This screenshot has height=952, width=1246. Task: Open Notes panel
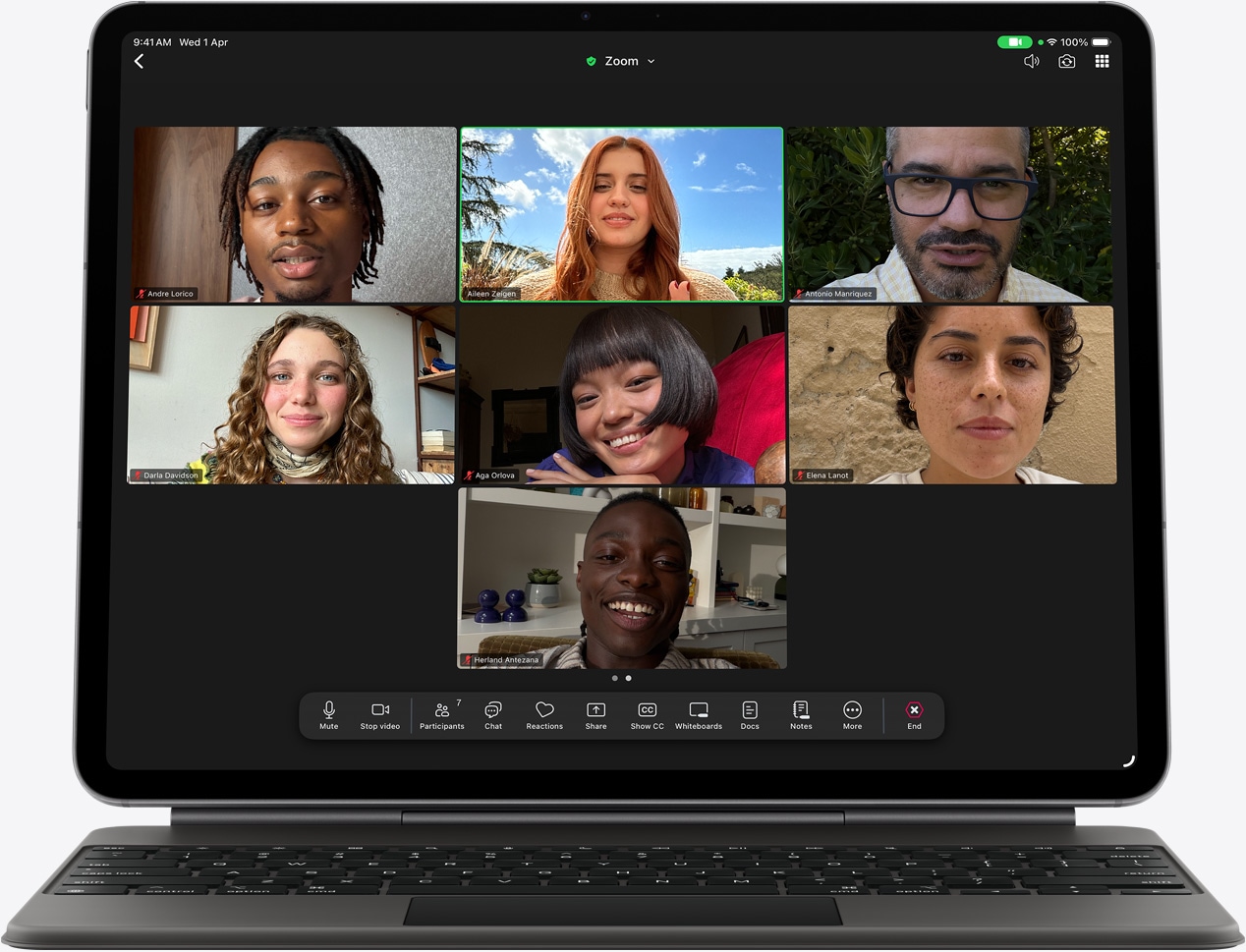(800, 714)
